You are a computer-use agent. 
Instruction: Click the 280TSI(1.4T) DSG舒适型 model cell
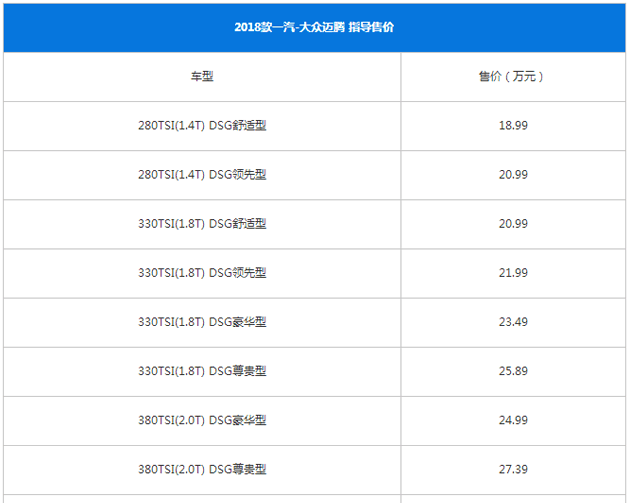pyautogui.click(x=202, y=125)
